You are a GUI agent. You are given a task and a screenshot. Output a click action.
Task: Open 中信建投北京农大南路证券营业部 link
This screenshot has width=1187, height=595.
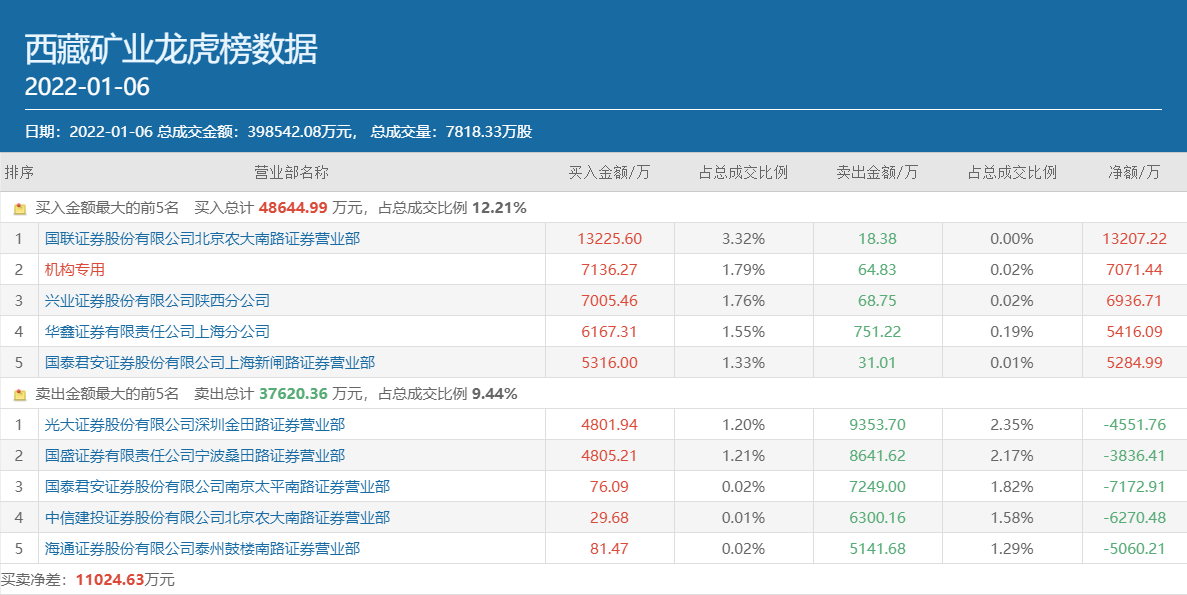point(217,518)
